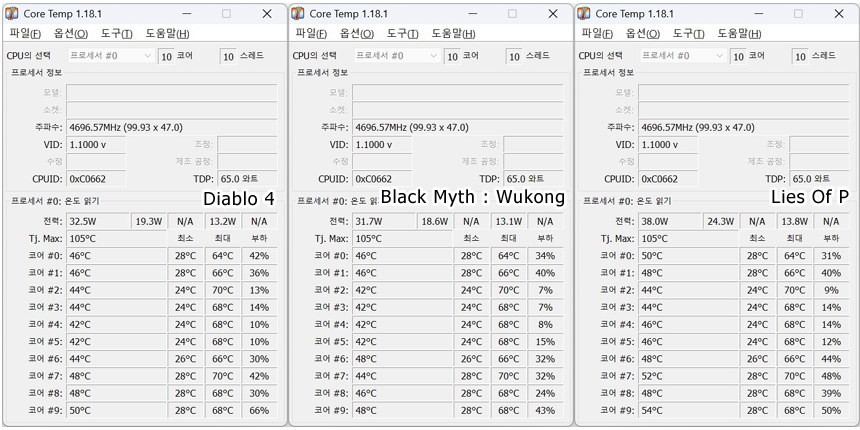Click the 스레드 count box in the Lies Of P window
The height and width of the screenshot is (430, 860).
(799, 56)
